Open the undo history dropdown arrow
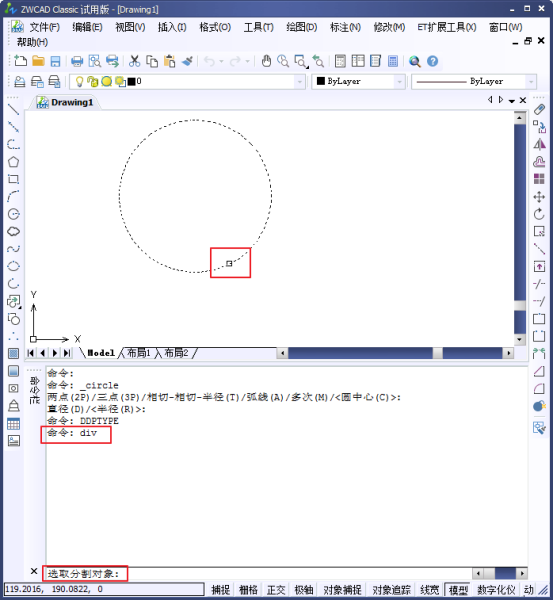Image resolution: width=554 pixels, height=601 pixels. point(221,61)
